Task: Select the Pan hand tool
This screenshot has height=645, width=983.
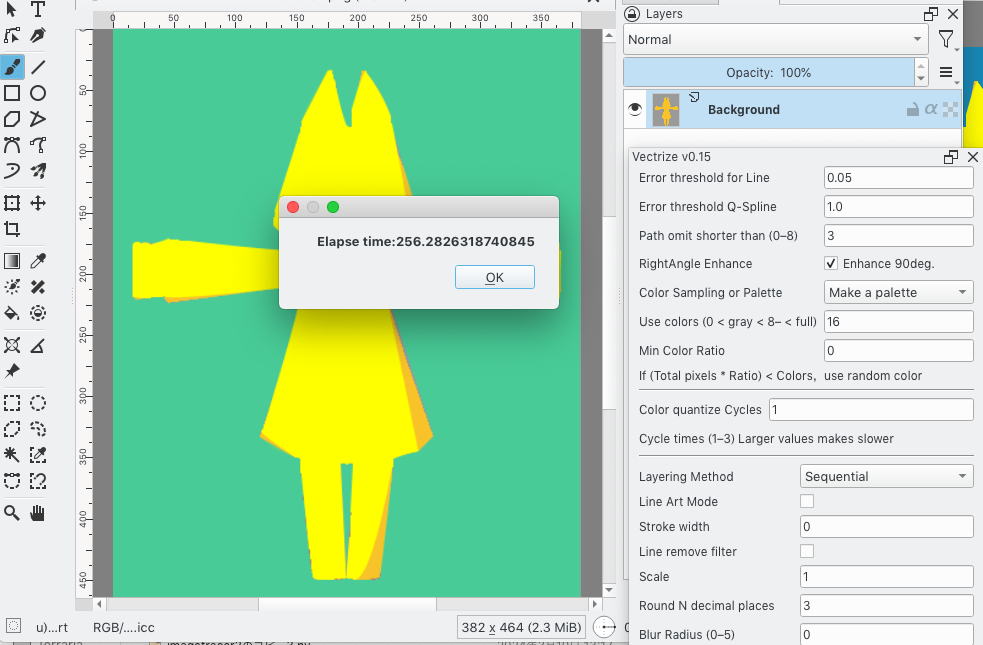Action: click(x=38, y=513)
